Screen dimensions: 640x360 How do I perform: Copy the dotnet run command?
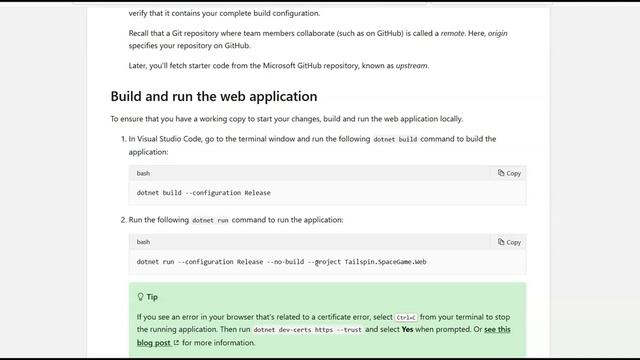[509, 242]
